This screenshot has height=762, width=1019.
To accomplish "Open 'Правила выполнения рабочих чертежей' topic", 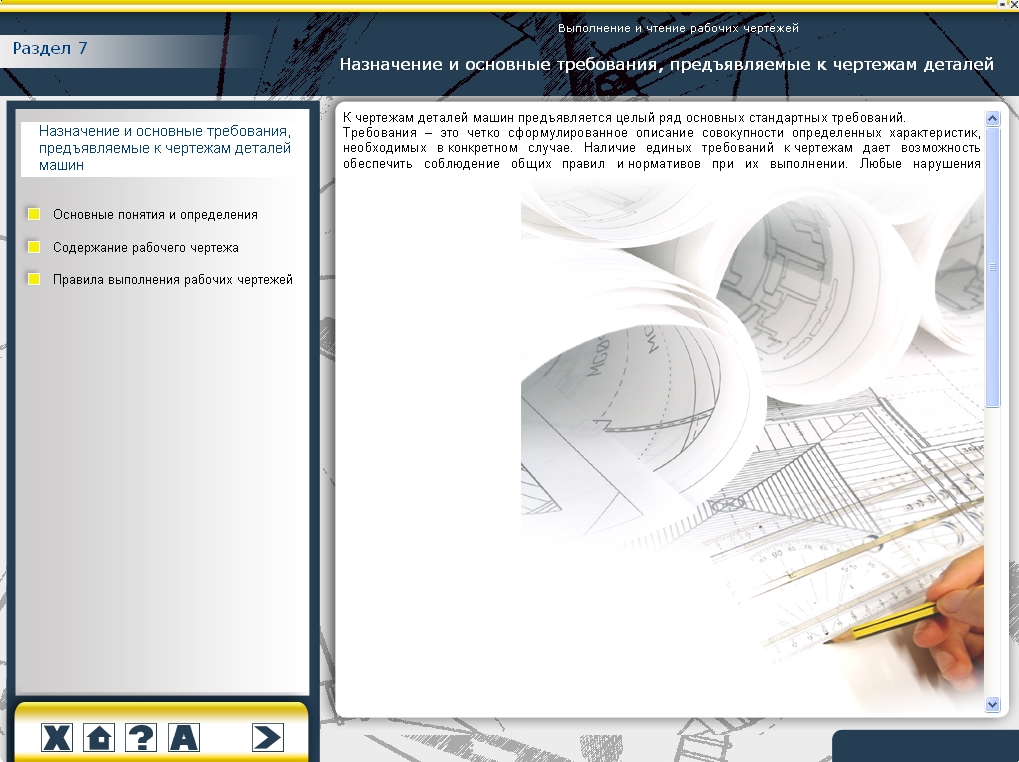I will [173, 280].
